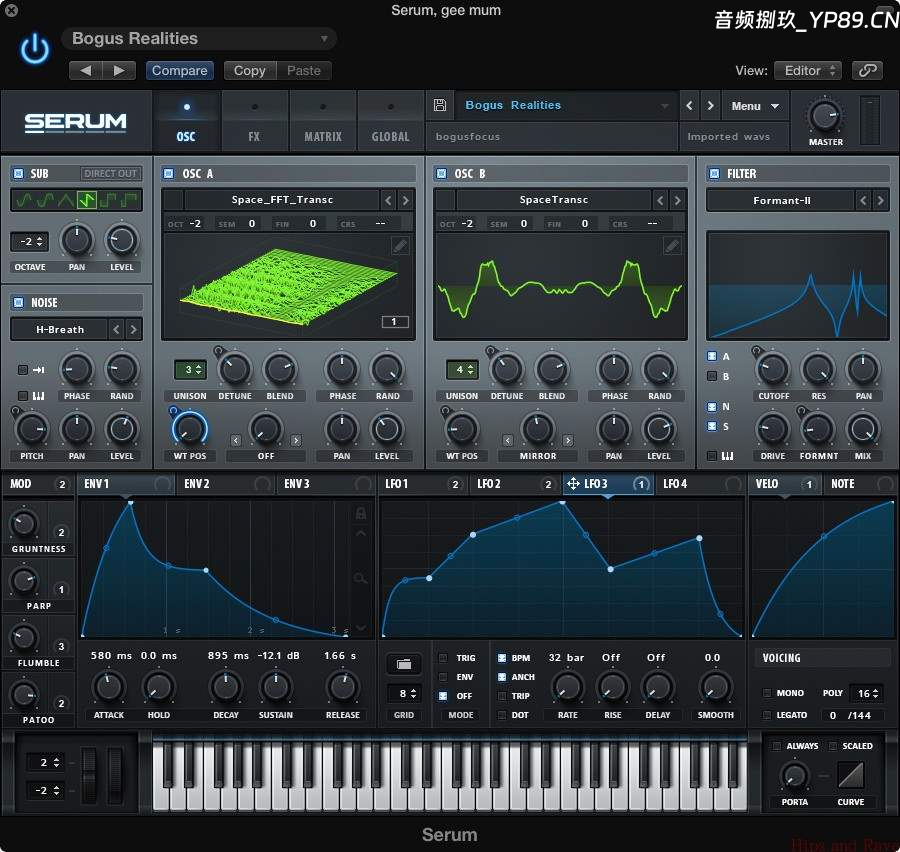Screen dimensions: 900x852
Task: Click the save preset disk icon
Action: click(x=440, y=105)
